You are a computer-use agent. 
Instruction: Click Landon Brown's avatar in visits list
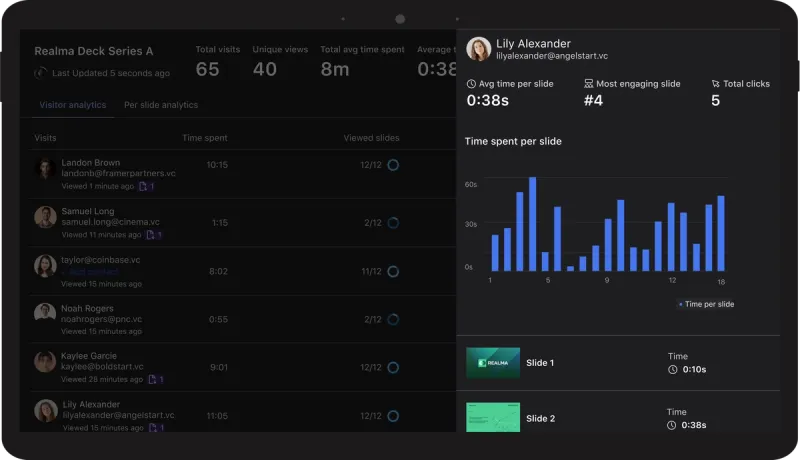coord(45,168)
